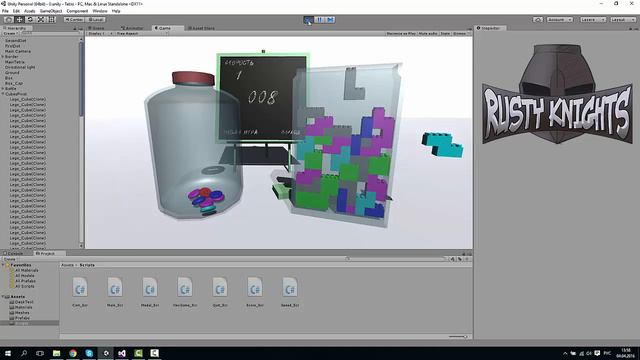640x360 pixels.
Task: Select the Rect transform tool
Action: (x=52, y=20)
